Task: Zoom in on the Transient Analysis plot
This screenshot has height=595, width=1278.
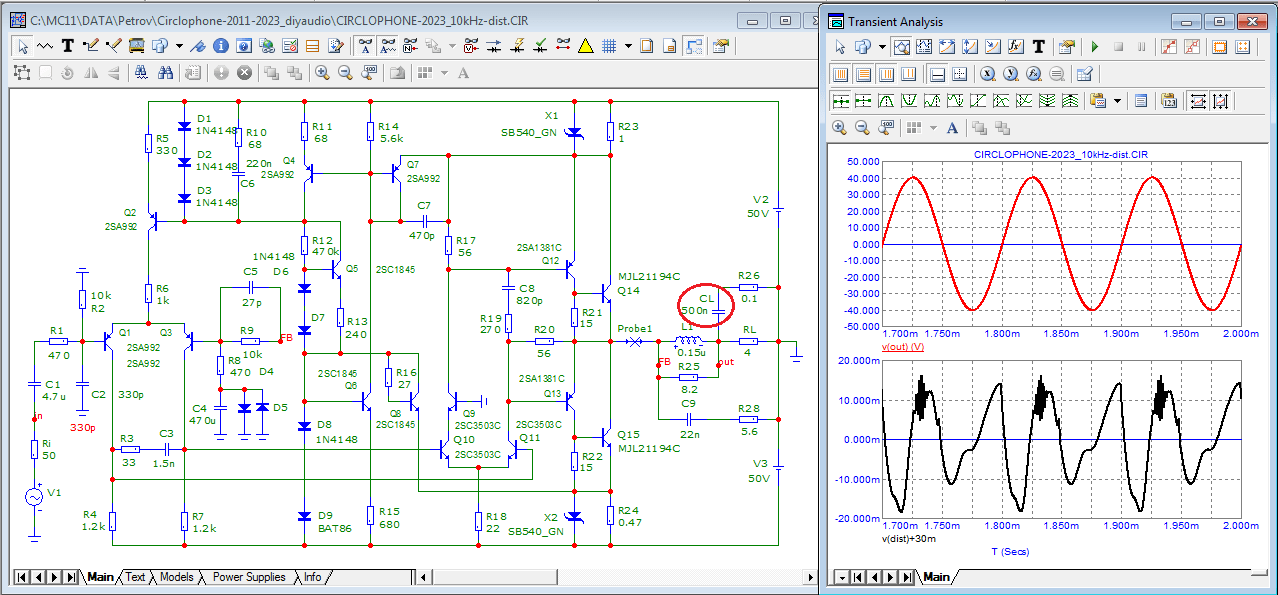Action: [839, 127]
